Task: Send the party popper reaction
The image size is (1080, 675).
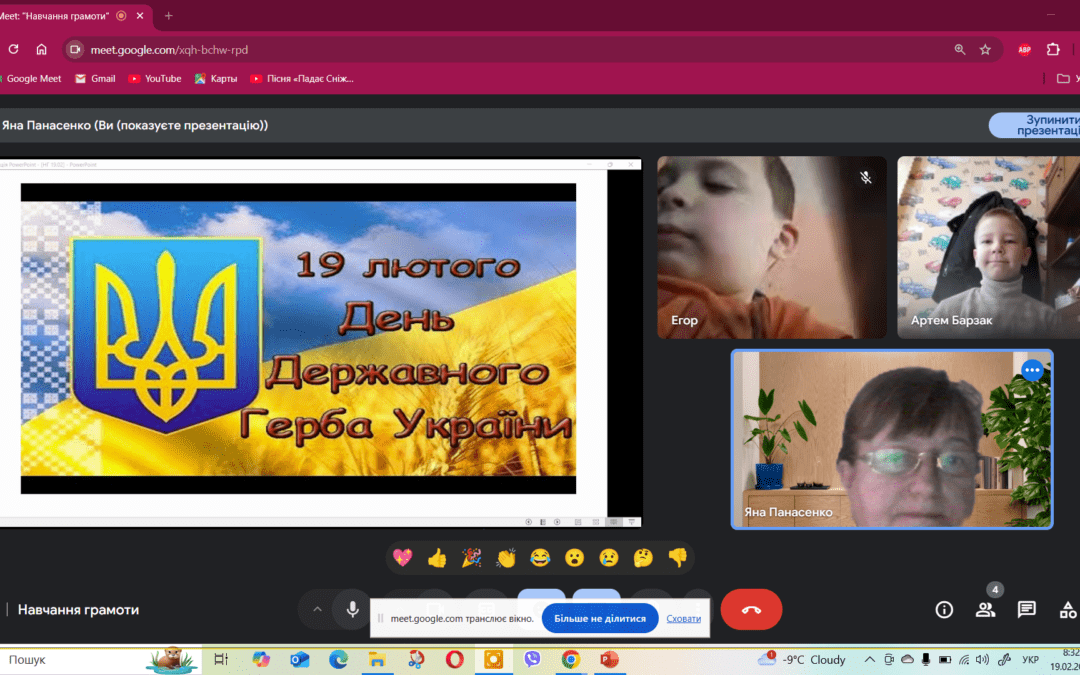Action: (x=471, y=557)
